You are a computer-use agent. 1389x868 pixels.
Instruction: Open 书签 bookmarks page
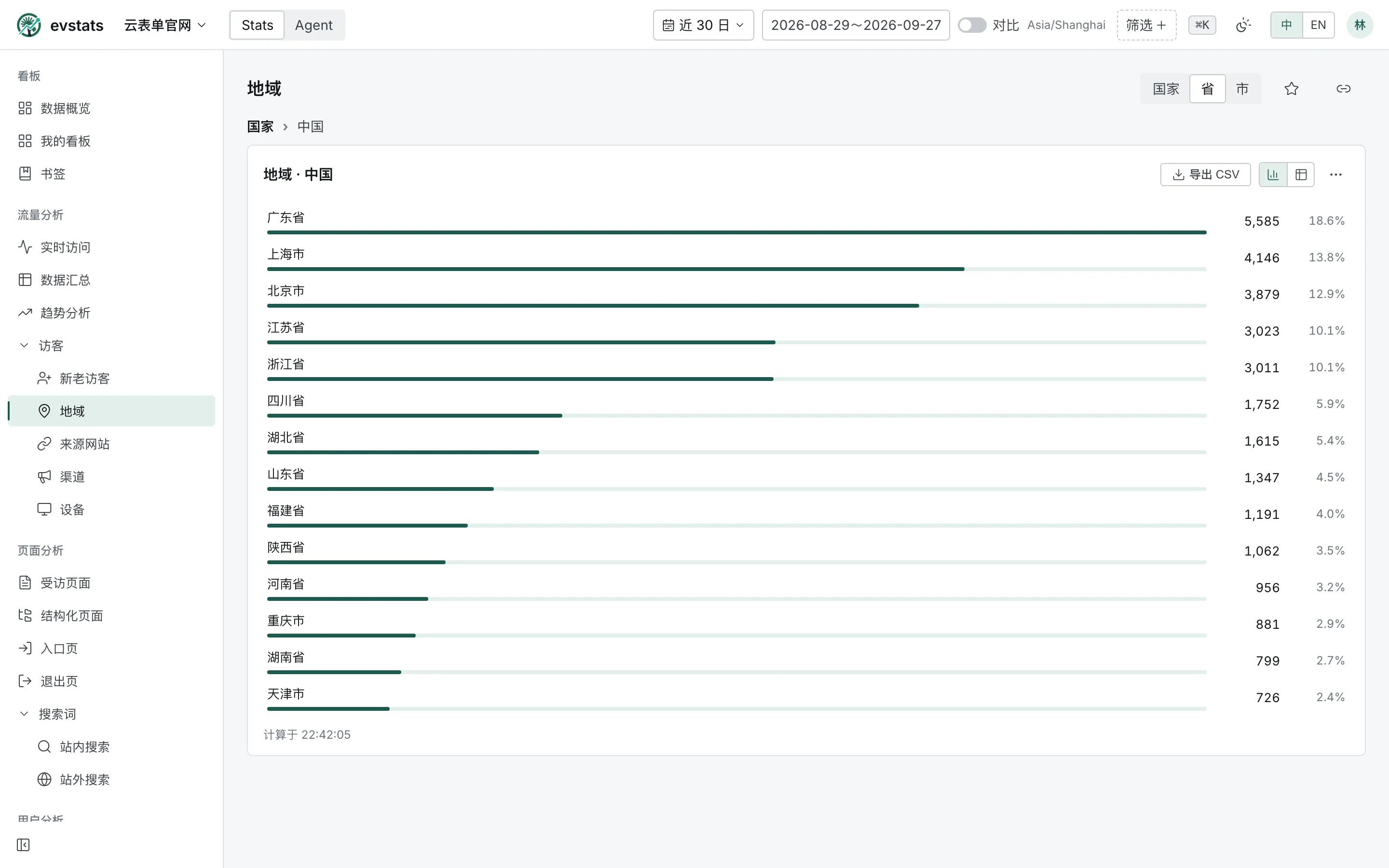(111, 174)
